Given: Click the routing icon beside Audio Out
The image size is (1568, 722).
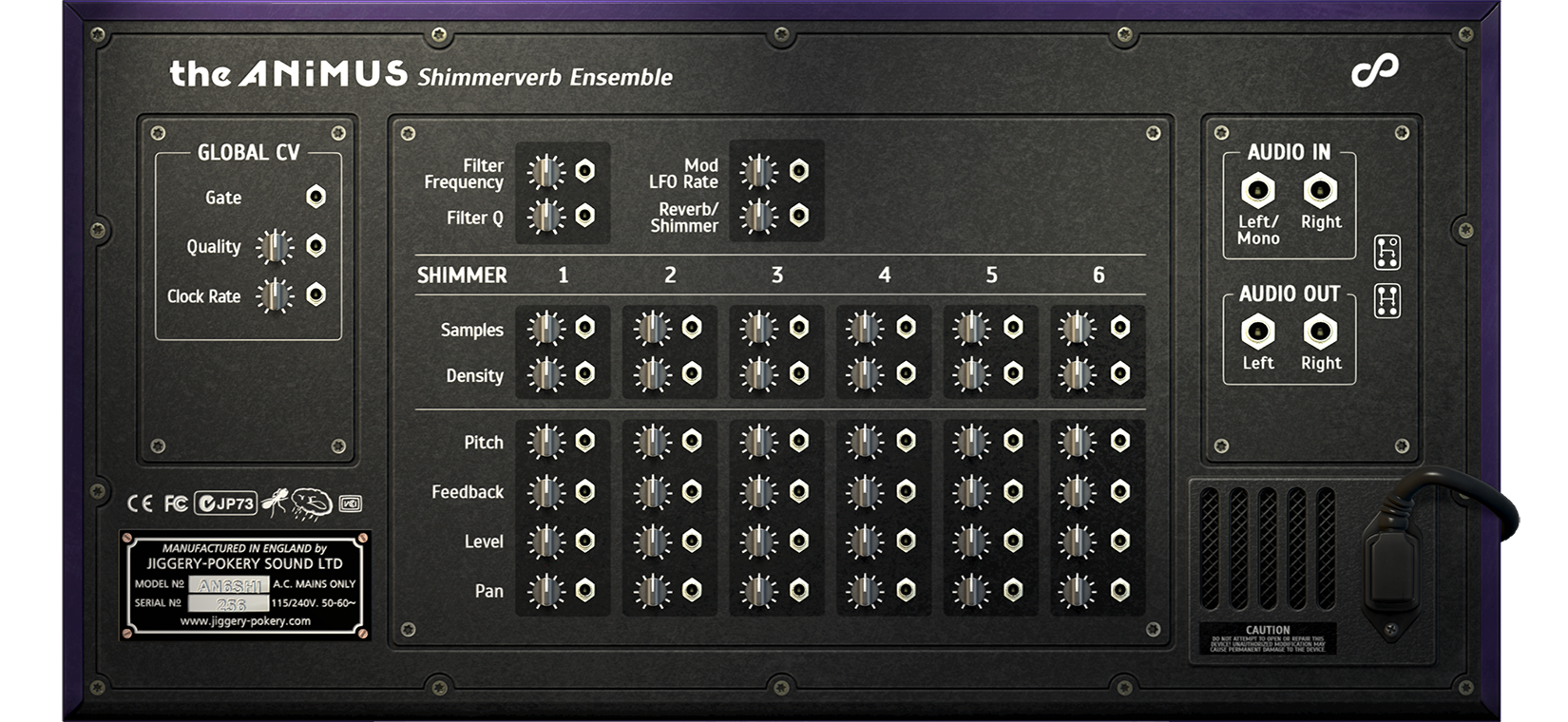Looking at the screenshot, I should pos(1387,300).
